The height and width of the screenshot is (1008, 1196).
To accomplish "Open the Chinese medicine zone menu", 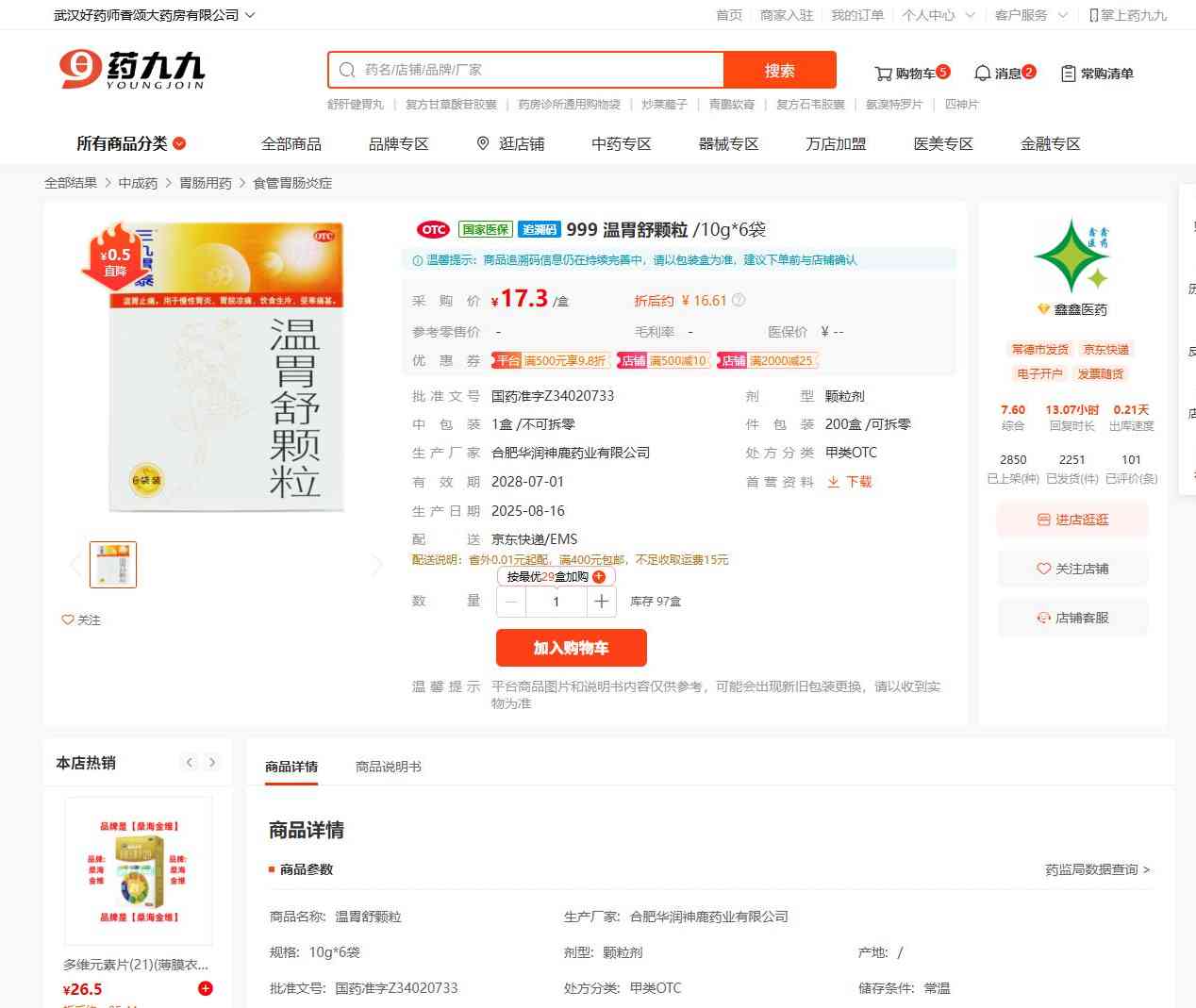I will (622, 143).
